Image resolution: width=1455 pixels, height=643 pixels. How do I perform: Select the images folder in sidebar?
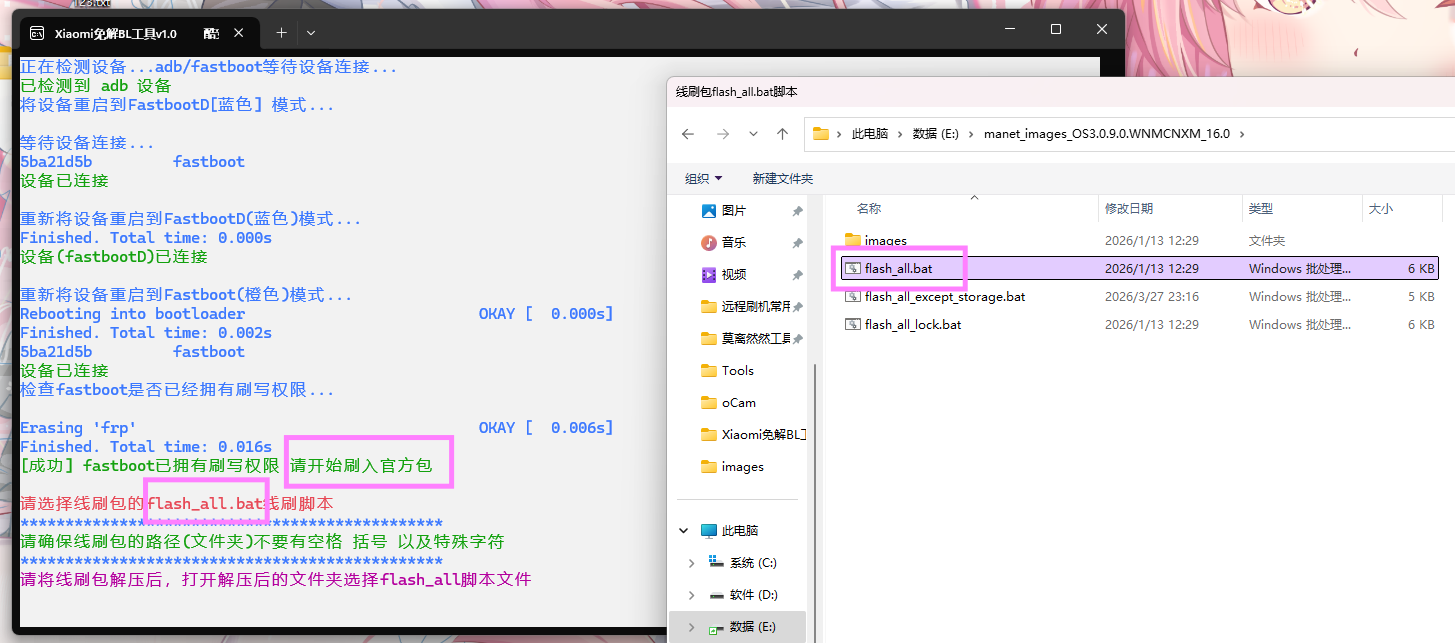coord(732,467)
